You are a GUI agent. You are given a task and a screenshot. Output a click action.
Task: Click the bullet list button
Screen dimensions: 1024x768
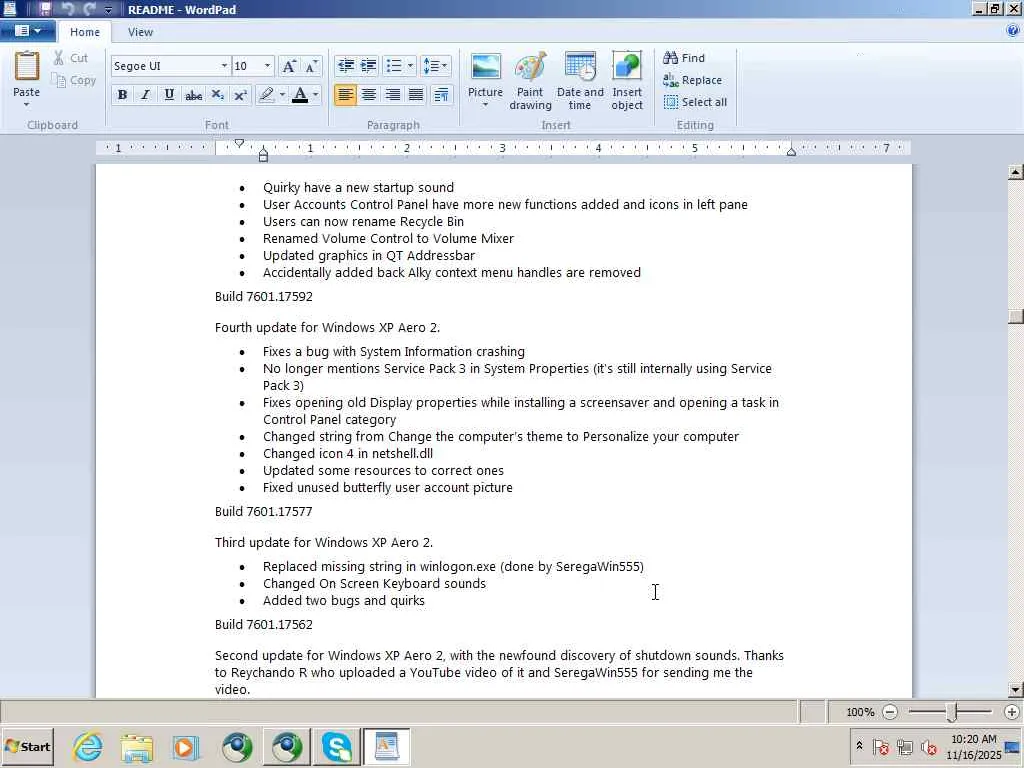point(394,66)
